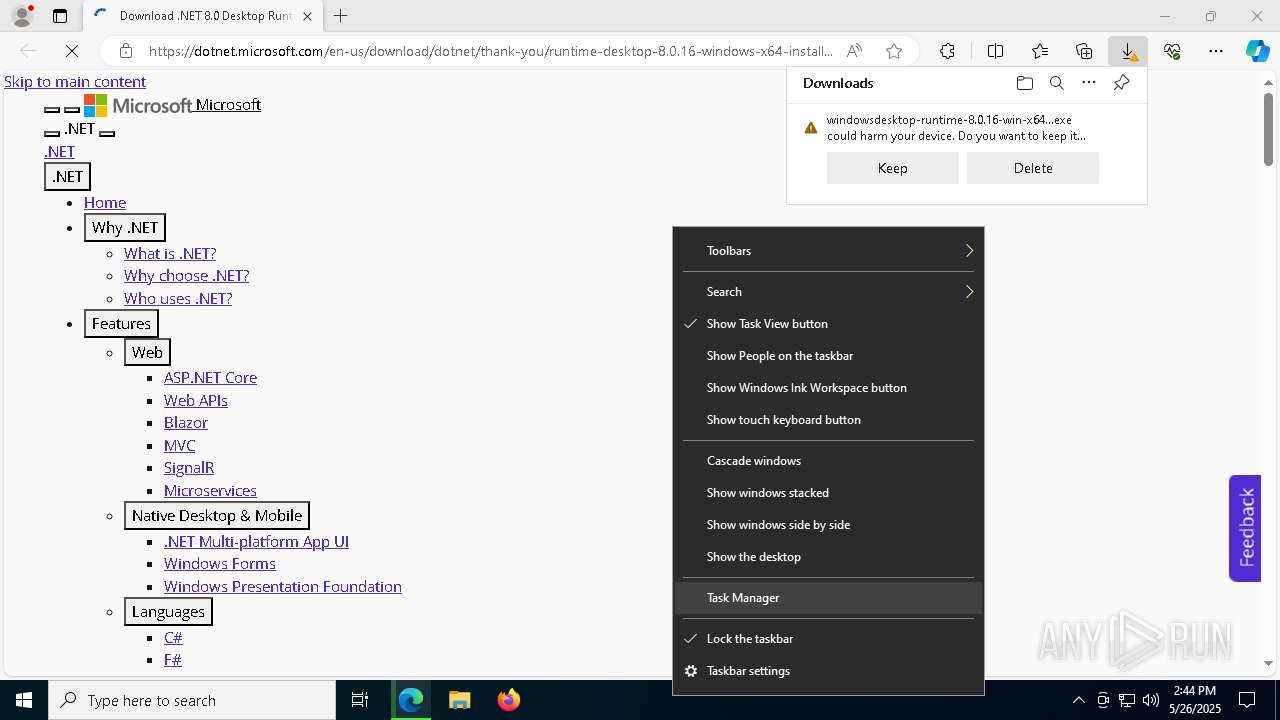Open the Extensions puzzle icon
The image size is (1280, 720).
(x=947, y=51)
